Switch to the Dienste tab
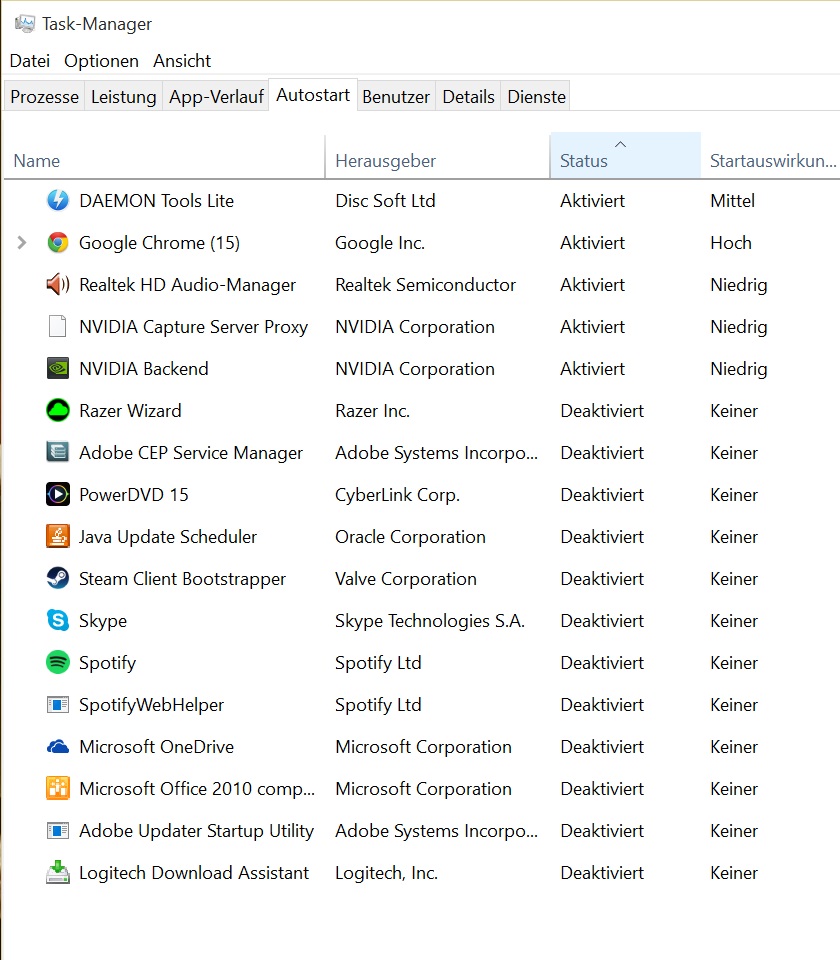The image size is (840, 960). tap(536, 97)
